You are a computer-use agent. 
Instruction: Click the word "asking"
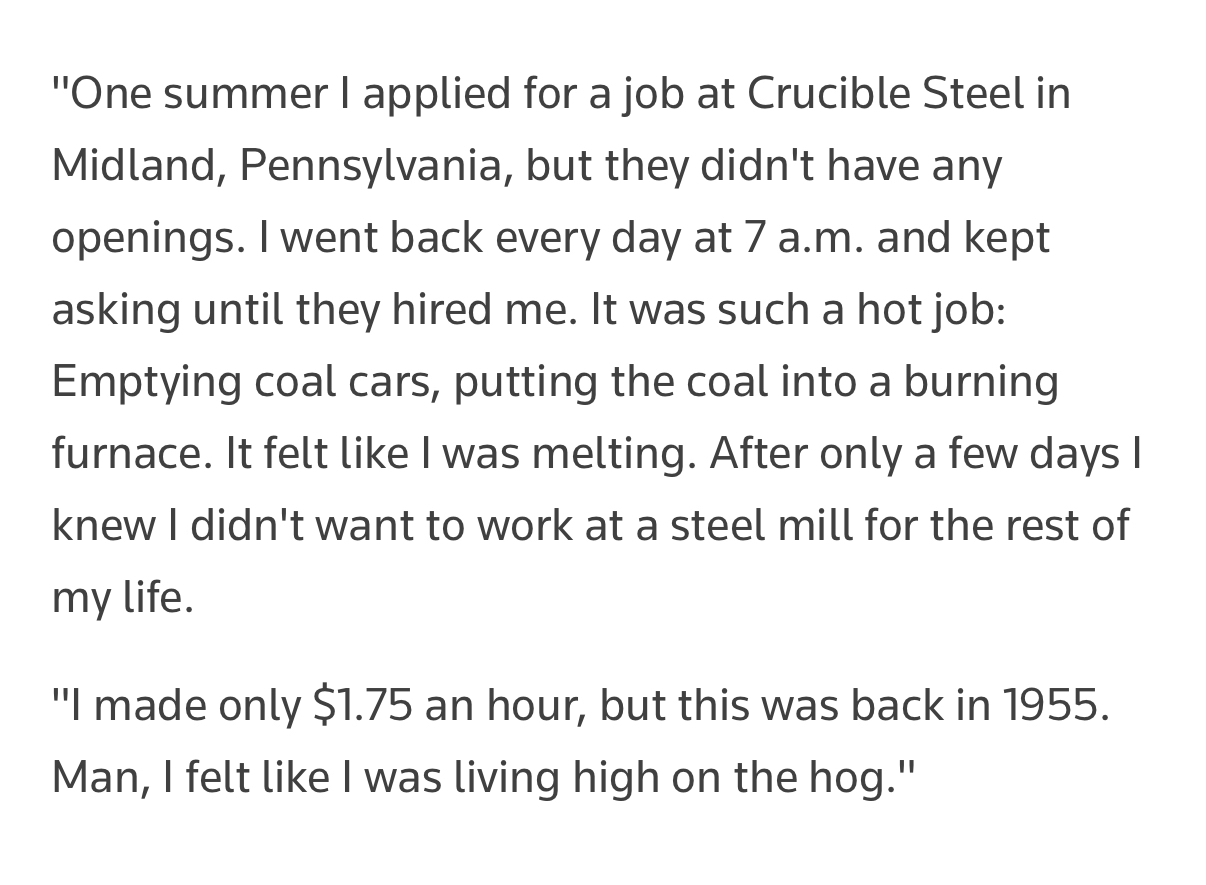[x=114, y=309]
